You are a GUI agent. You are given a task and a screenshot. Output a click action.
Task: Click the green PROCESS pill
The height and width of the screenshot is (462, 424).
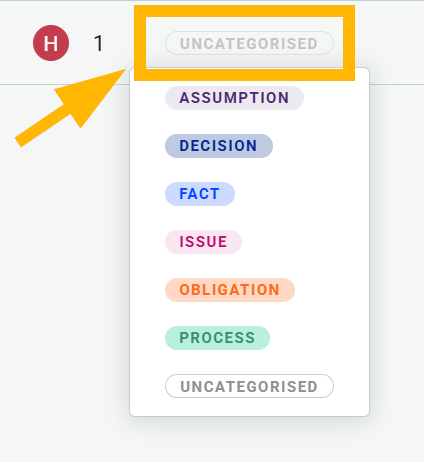pos(217,338)
